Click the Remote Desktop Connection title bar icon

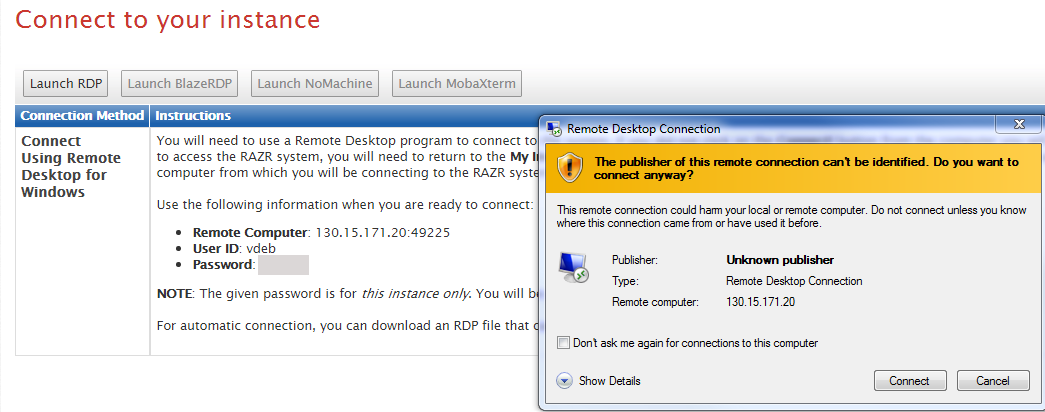pos(554,129)
